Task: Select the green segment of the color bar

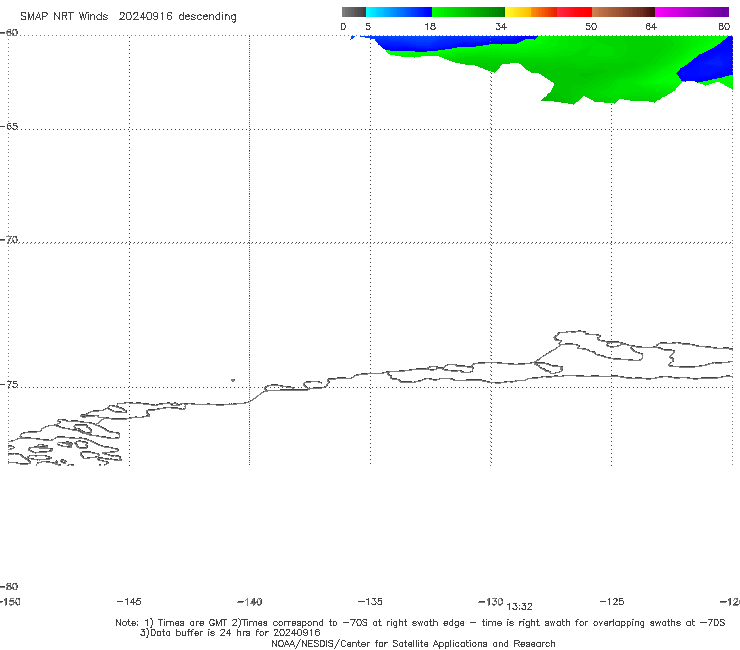Action: pos(468,12)
